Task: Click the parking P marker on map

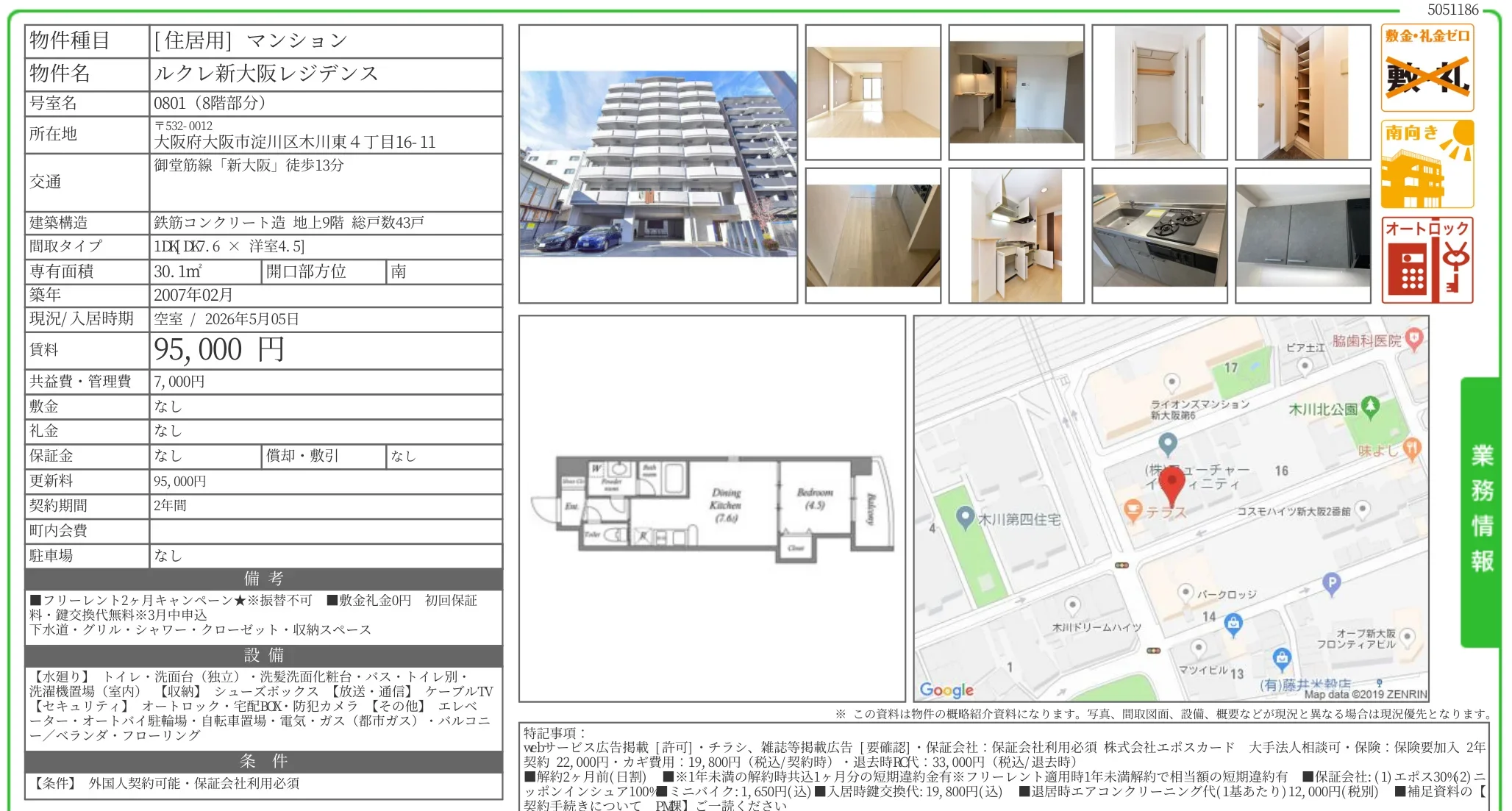Action: 1331,583
